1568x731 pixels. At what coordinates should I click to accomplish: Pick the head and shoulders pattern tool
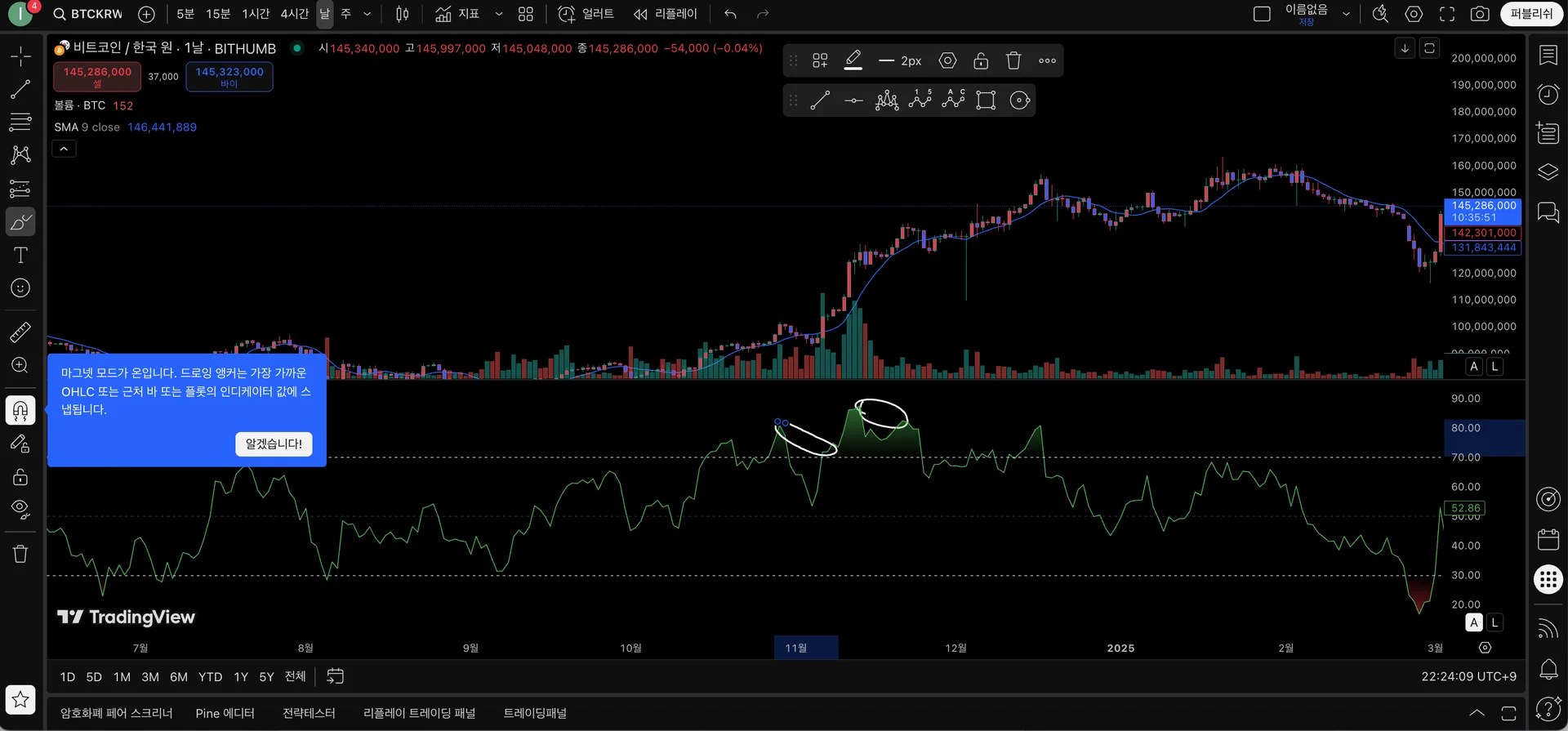tap(887, 100)
